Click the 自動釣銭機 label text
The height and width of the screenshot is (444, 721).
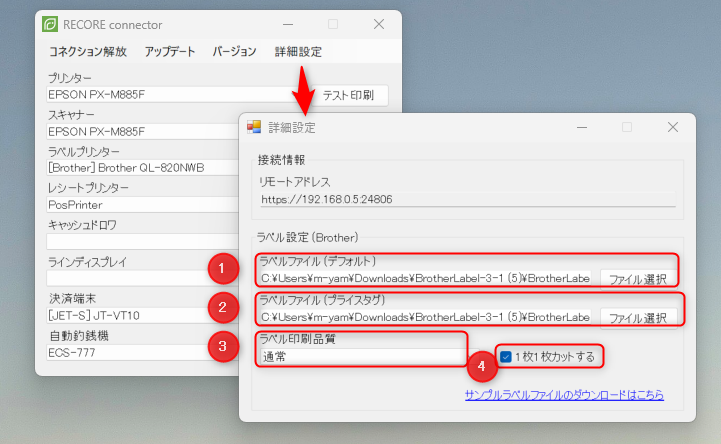tap(79, 336)
